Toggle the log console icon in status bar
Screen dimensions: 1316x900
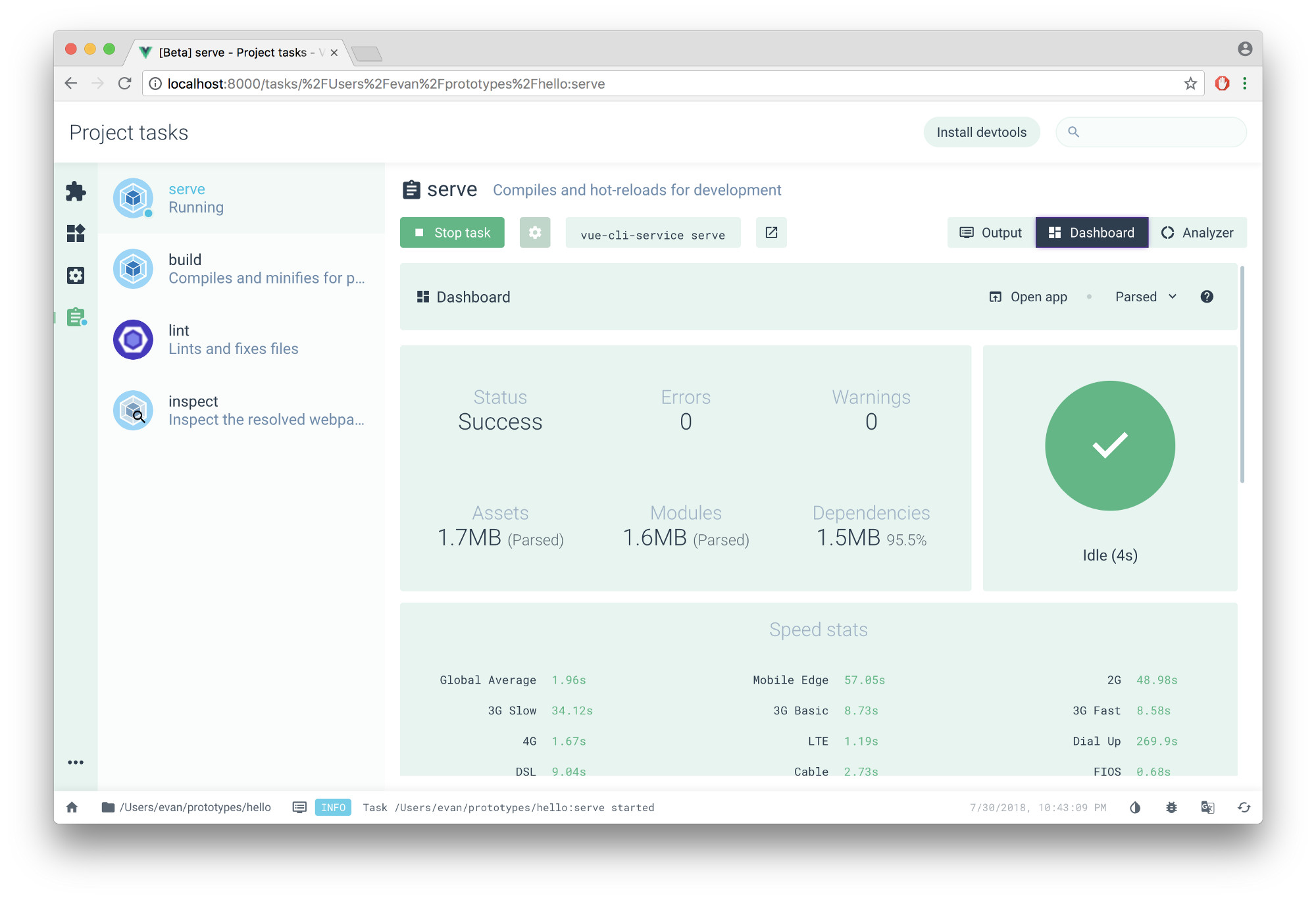point(299,807)
